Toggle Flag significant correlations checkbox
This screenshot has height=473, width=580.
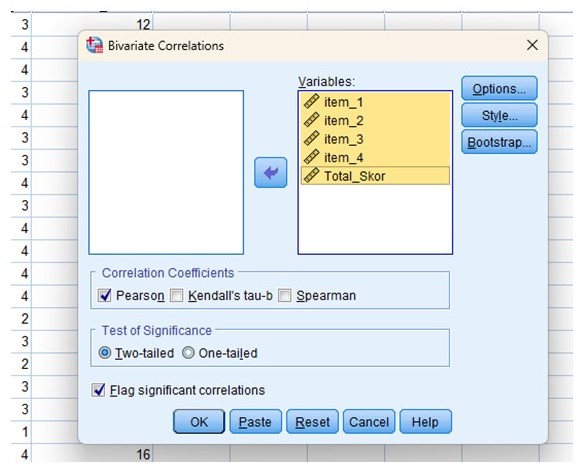click(x=98, y=390)
